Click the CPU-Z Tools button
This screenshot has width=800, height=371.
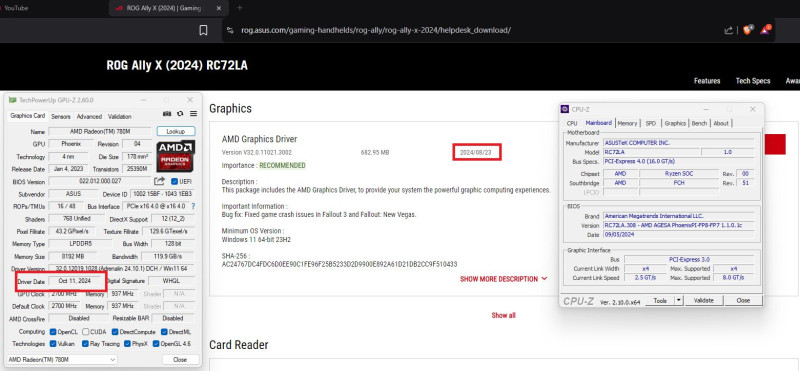point(660,301)
